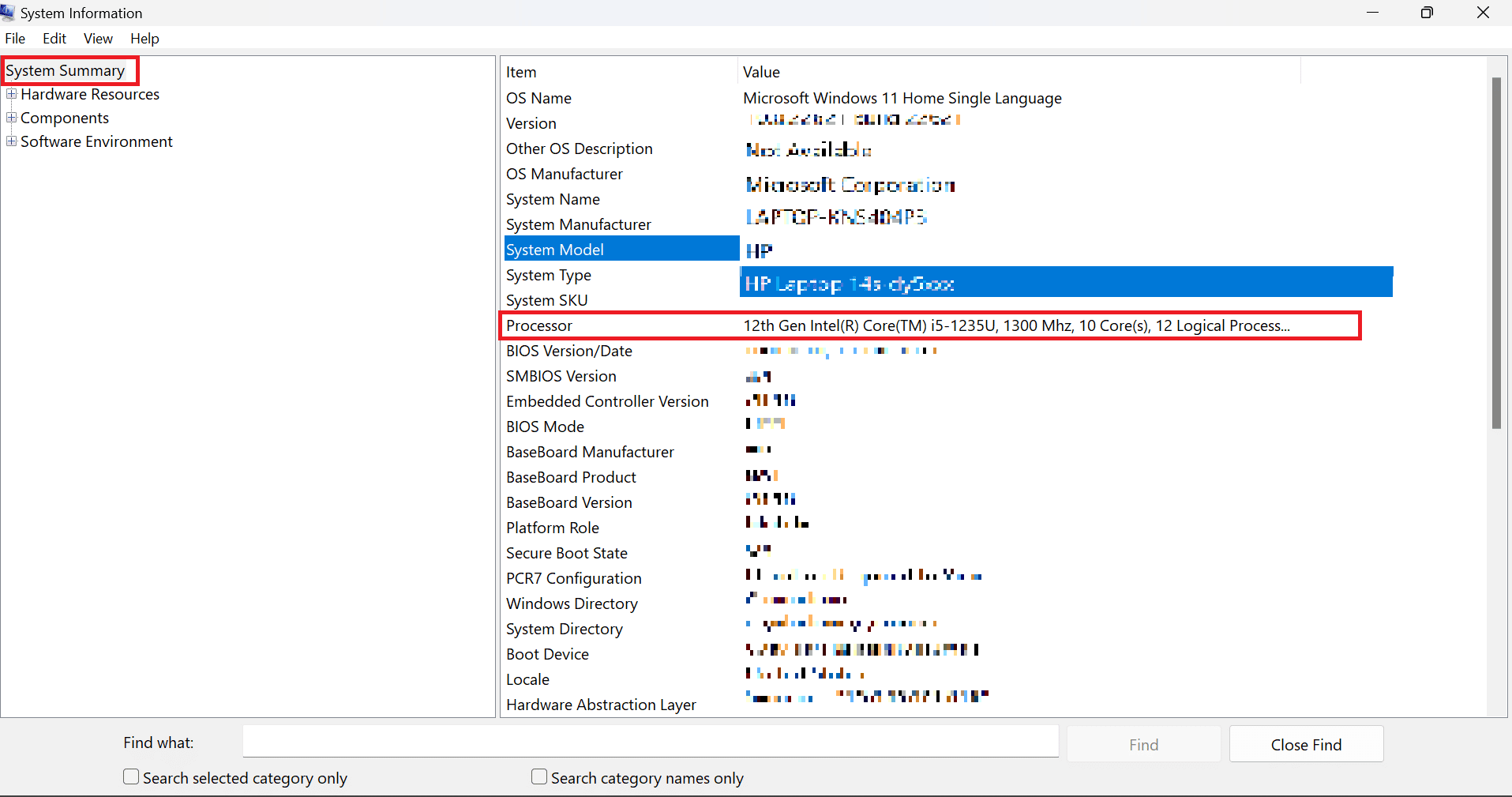
Task: Click the Value column header
Action: (1019, 72)
